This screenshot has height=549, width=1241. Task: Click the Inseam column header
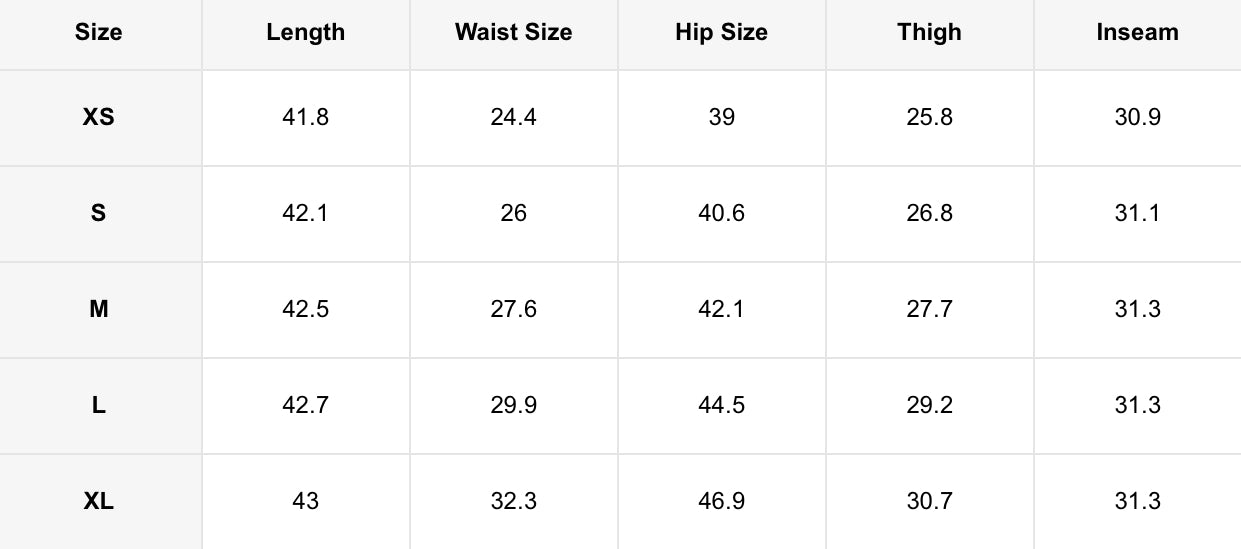[x=1137, y=32]
